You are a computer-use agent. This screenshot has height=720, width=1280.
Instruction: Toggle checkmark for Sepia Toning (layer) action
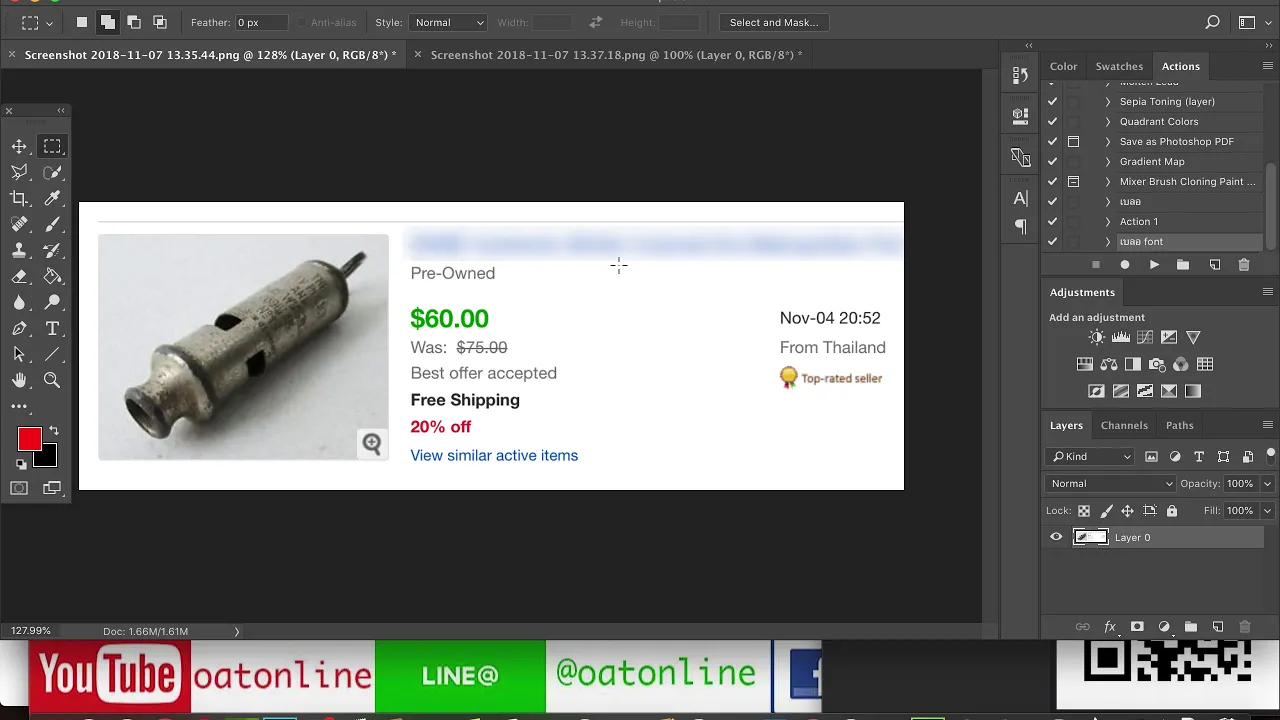click(1052, 102)
